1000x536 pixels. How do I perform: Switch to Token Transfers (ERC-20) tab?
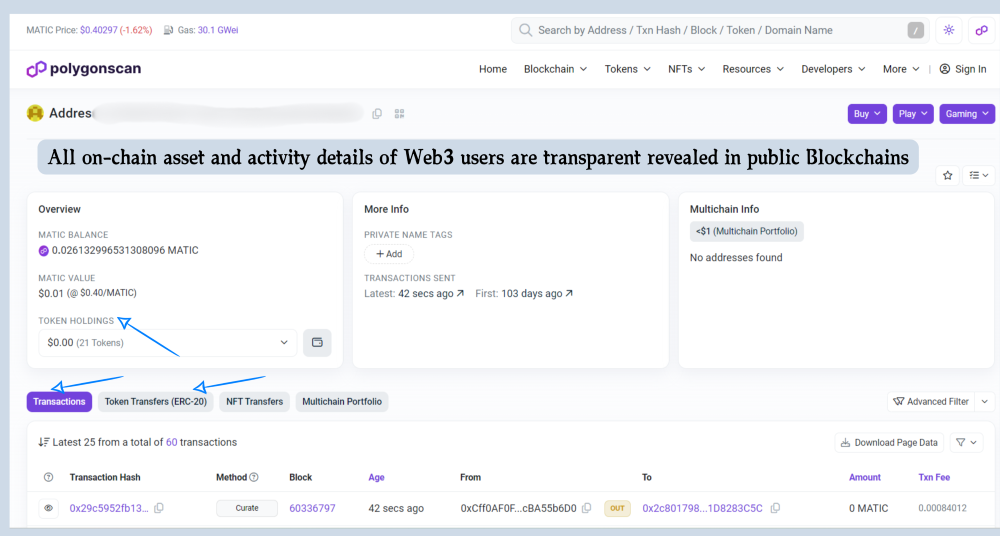156,401
